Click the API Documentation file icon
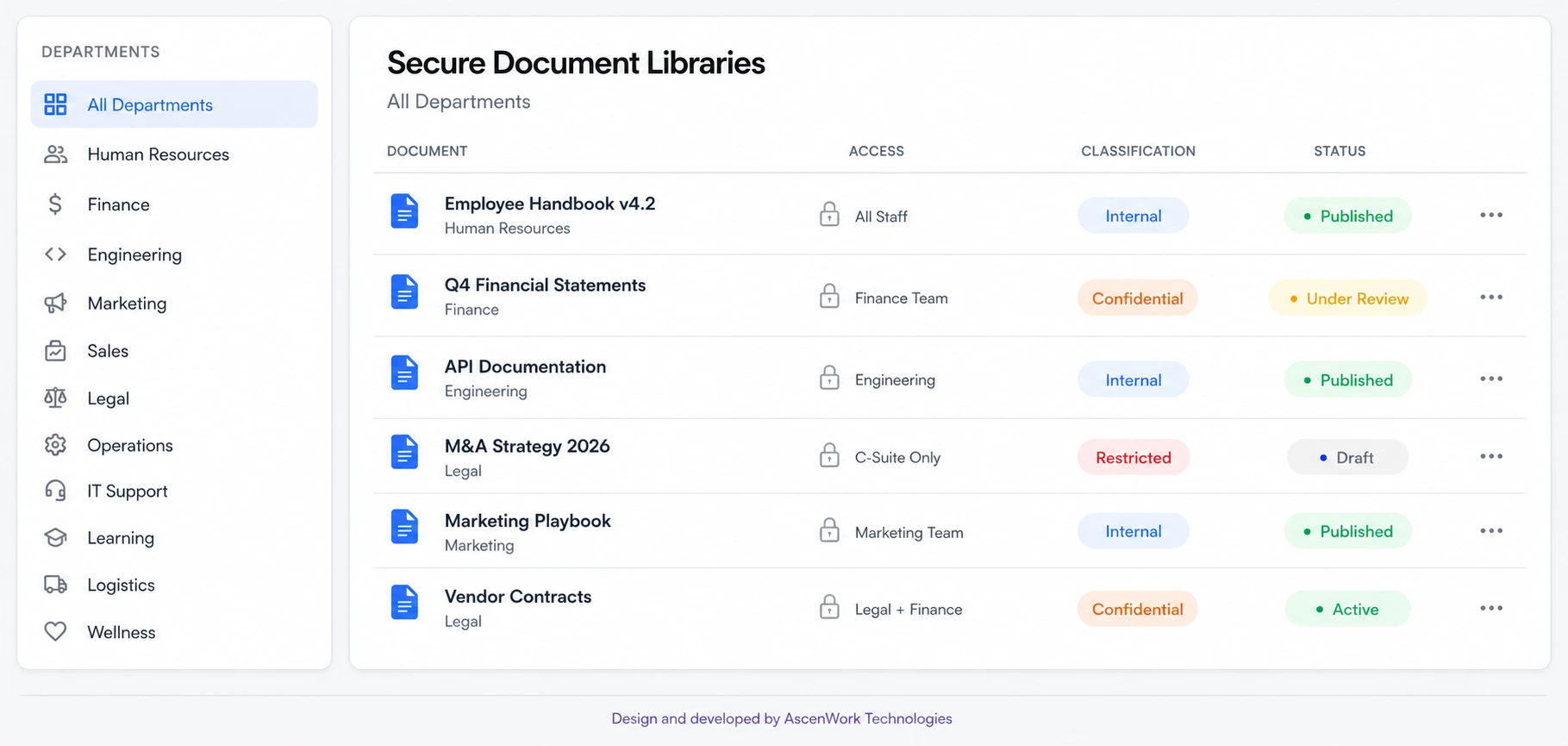Screen dimensions: 1568x746 (x=404, y=373)
